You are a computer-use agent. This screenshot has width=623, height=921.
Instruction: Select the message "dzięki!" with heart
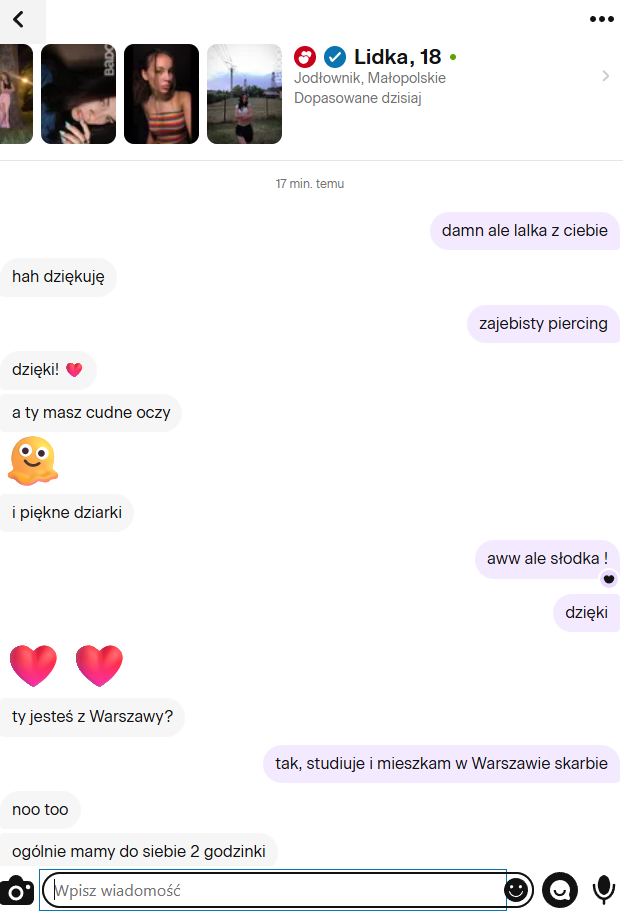48,370
